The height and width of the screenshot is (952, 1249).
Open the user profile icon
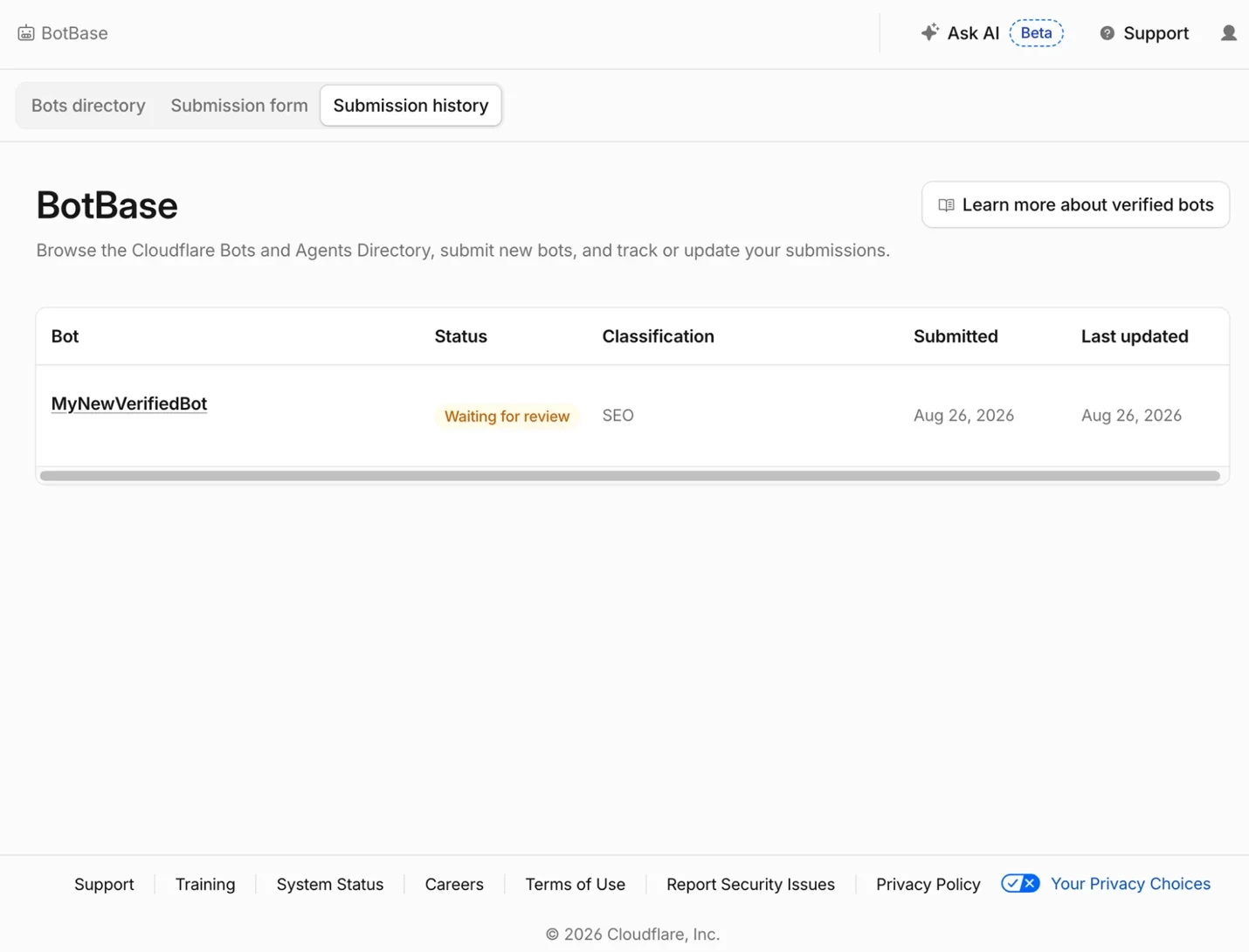click(1228, 33)
